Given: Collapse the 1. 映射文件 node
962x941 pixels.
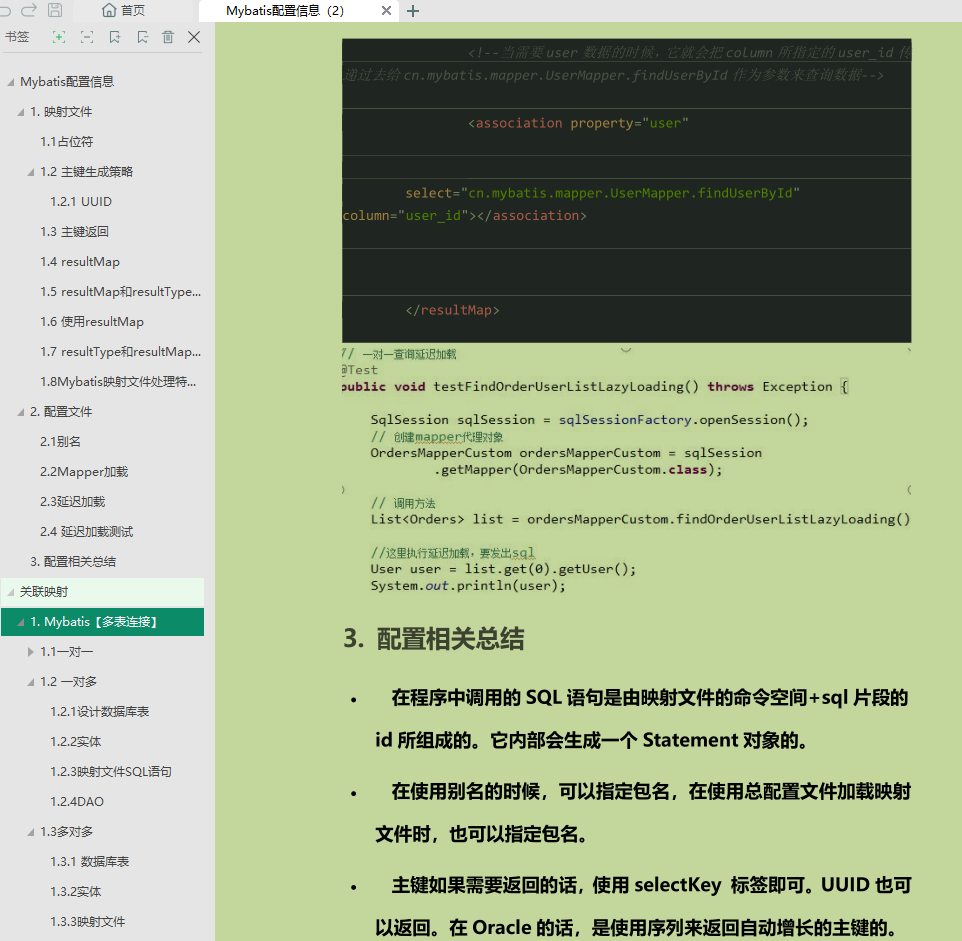Looking at the screenshot, I should pos(21,112).
